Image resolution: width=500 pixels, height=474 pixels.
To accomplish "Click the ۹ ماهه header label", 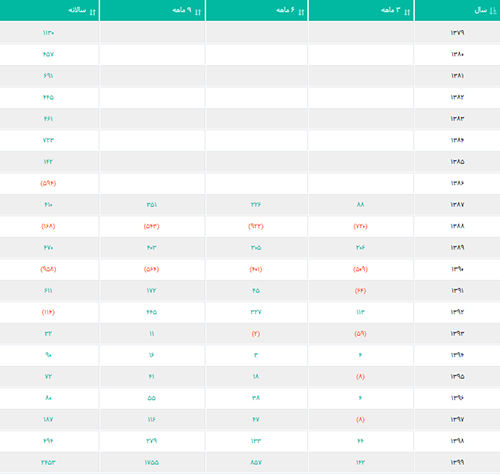I will (x=182, y=10).
